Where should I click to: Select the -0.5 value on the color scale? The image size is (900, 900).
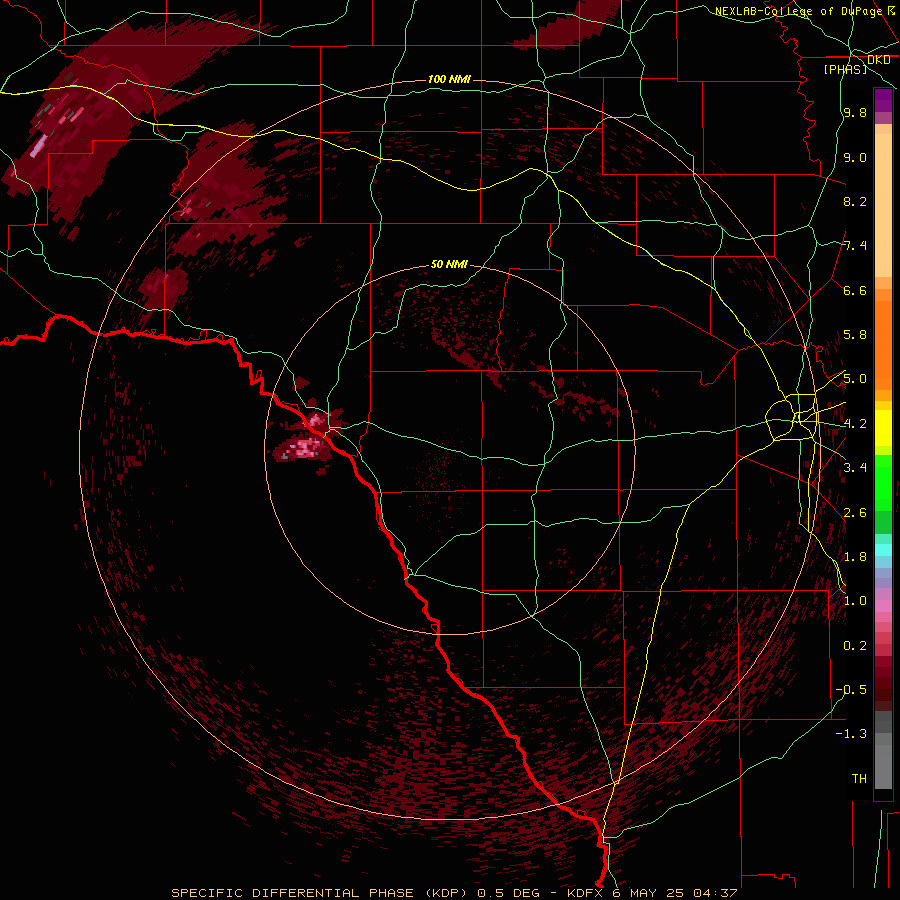[851, 690]
